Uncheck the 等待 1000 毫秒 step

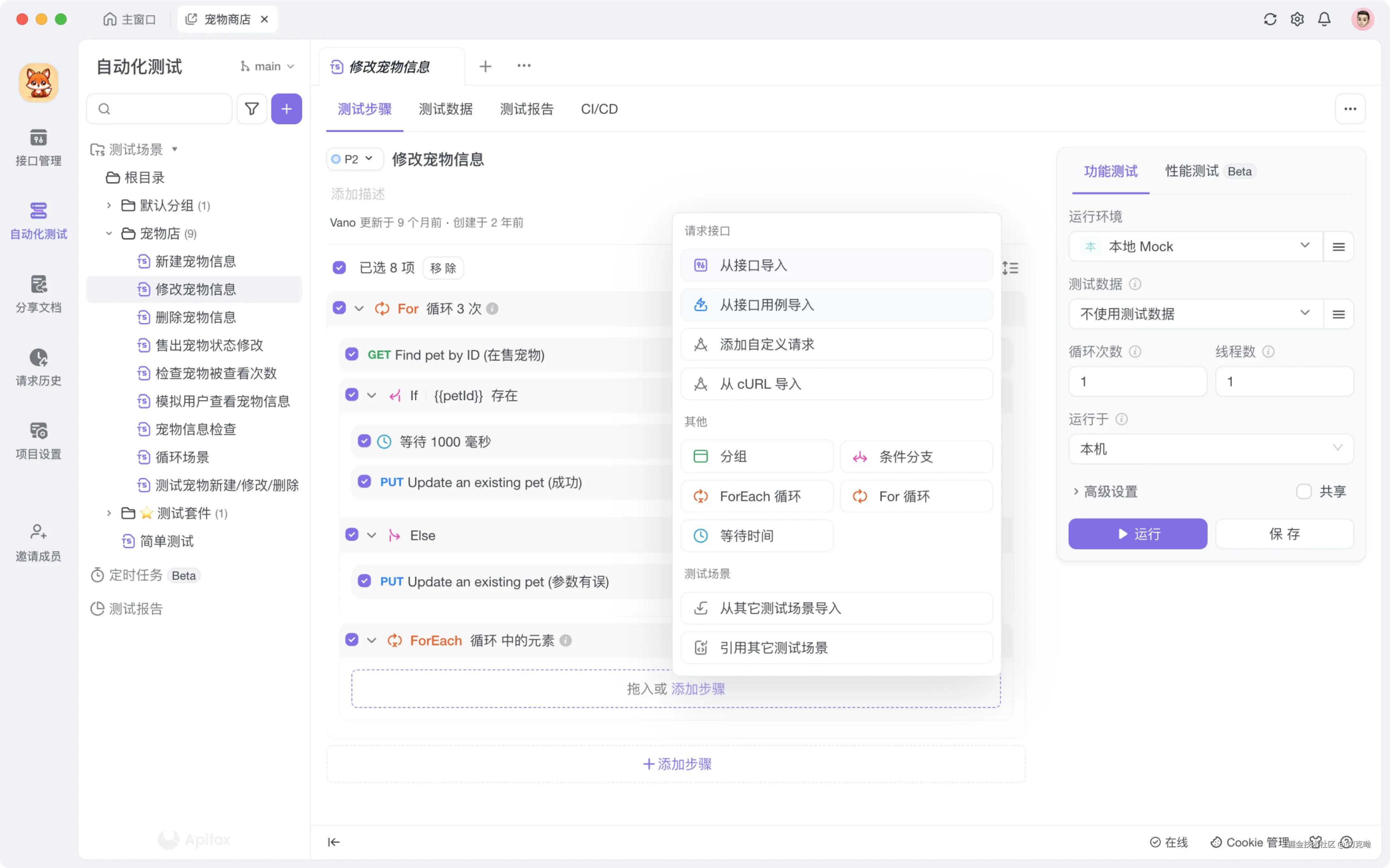click(364, 441)
